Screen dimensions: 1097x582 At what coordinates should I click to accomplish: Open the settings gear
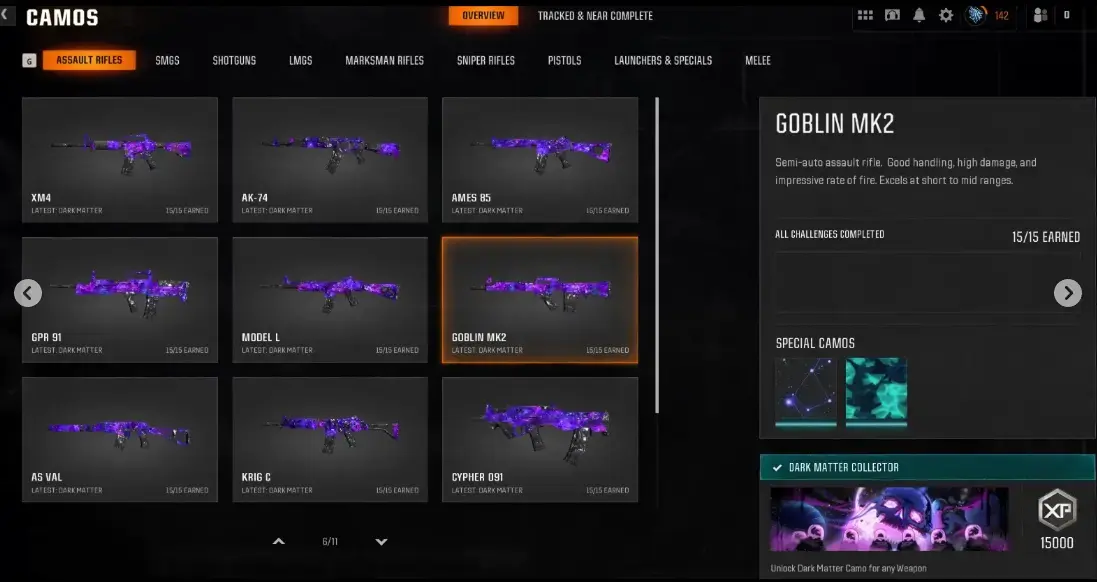946,15
